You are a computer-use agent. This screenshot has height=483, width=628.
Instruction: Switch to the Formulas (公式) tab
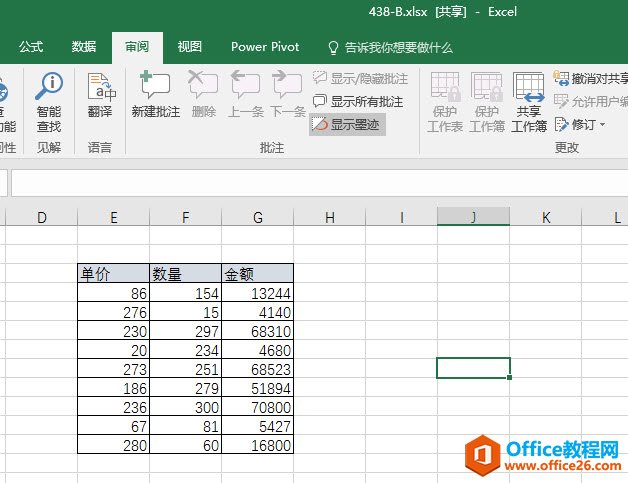point(31,47)
